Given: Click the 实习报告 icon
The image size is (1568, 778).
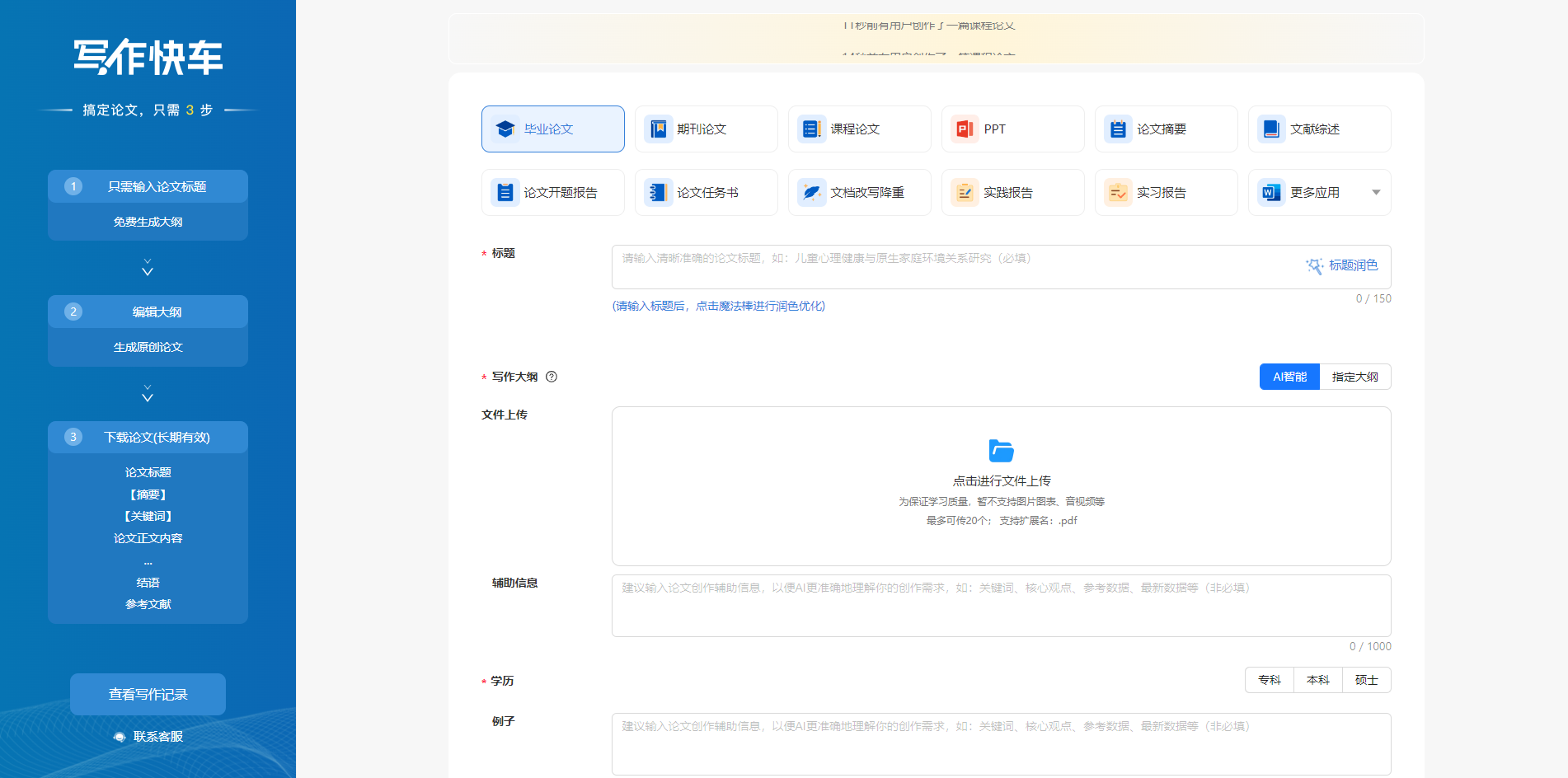Looking at the screenshot, I should pyautogui.click(x=1117, y=192).
